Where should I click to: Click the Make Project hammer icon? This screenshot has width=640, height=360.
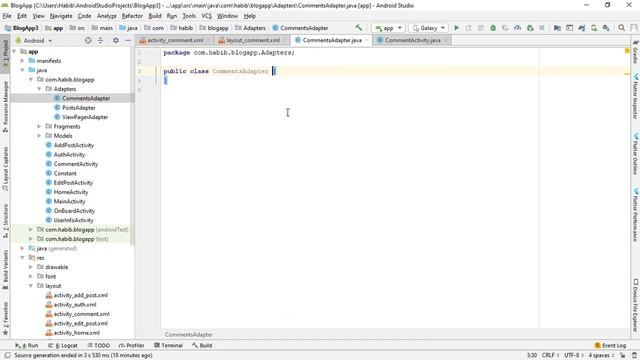click(358, 28)
